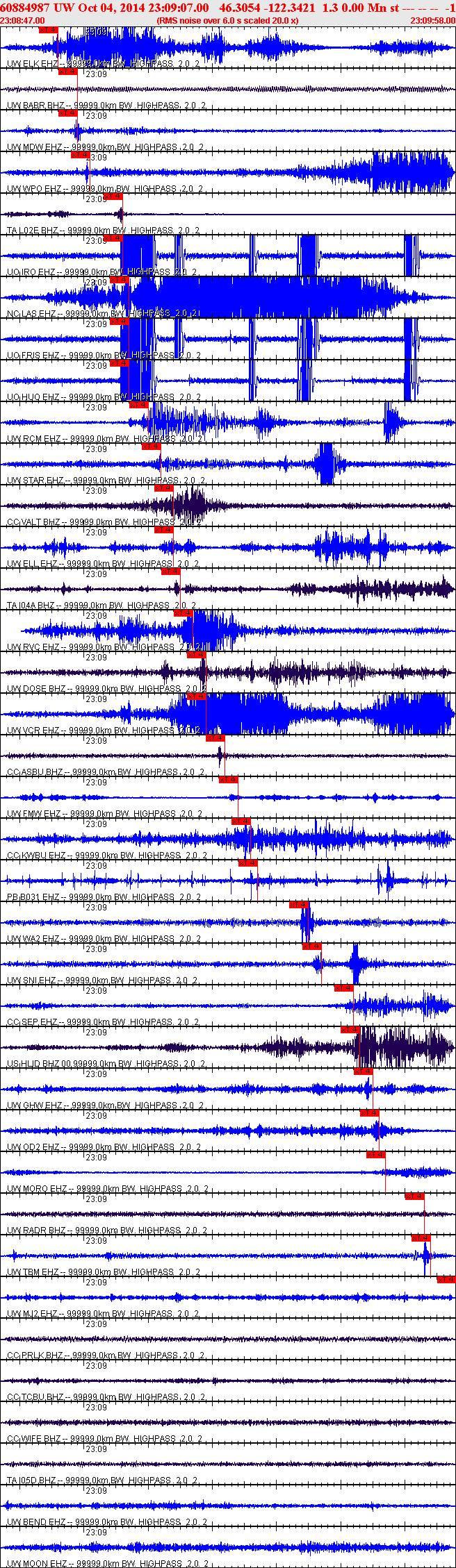Viewport: 456px width, 1568px height.
Task: Click the UW MOON EHZ station label
Action: 107,1564
